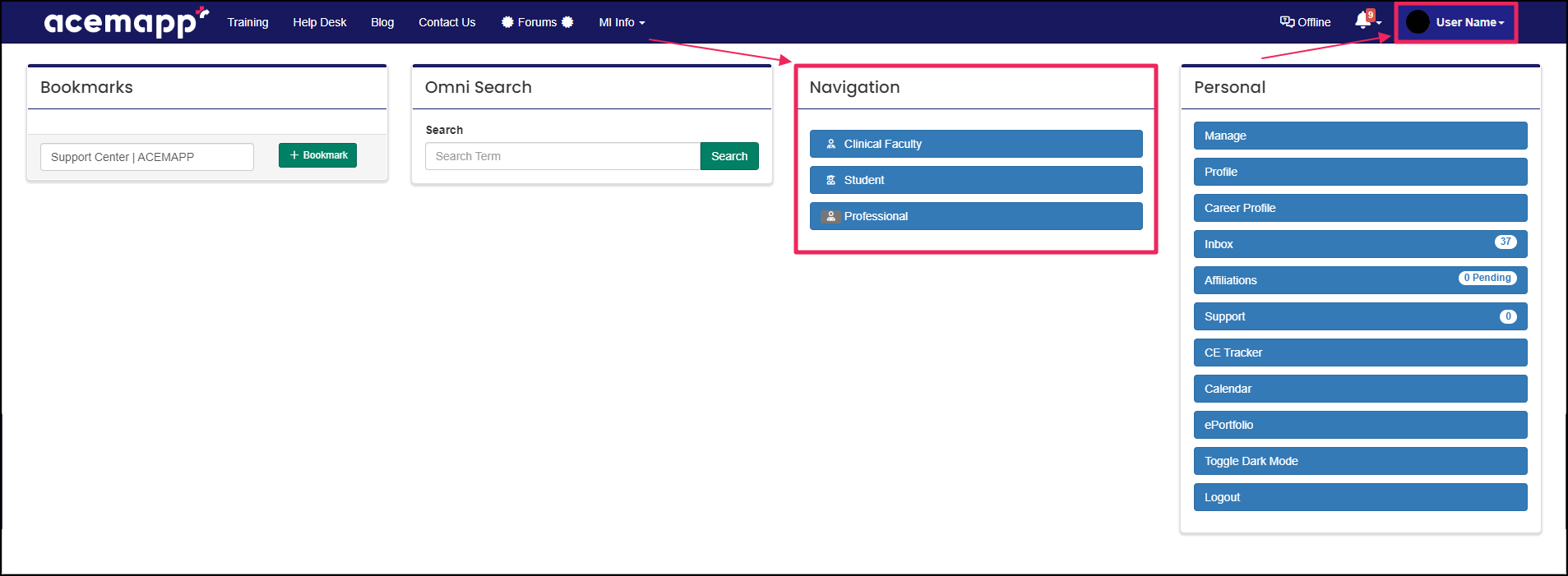Open the Forums menu item

coord(538,22)
